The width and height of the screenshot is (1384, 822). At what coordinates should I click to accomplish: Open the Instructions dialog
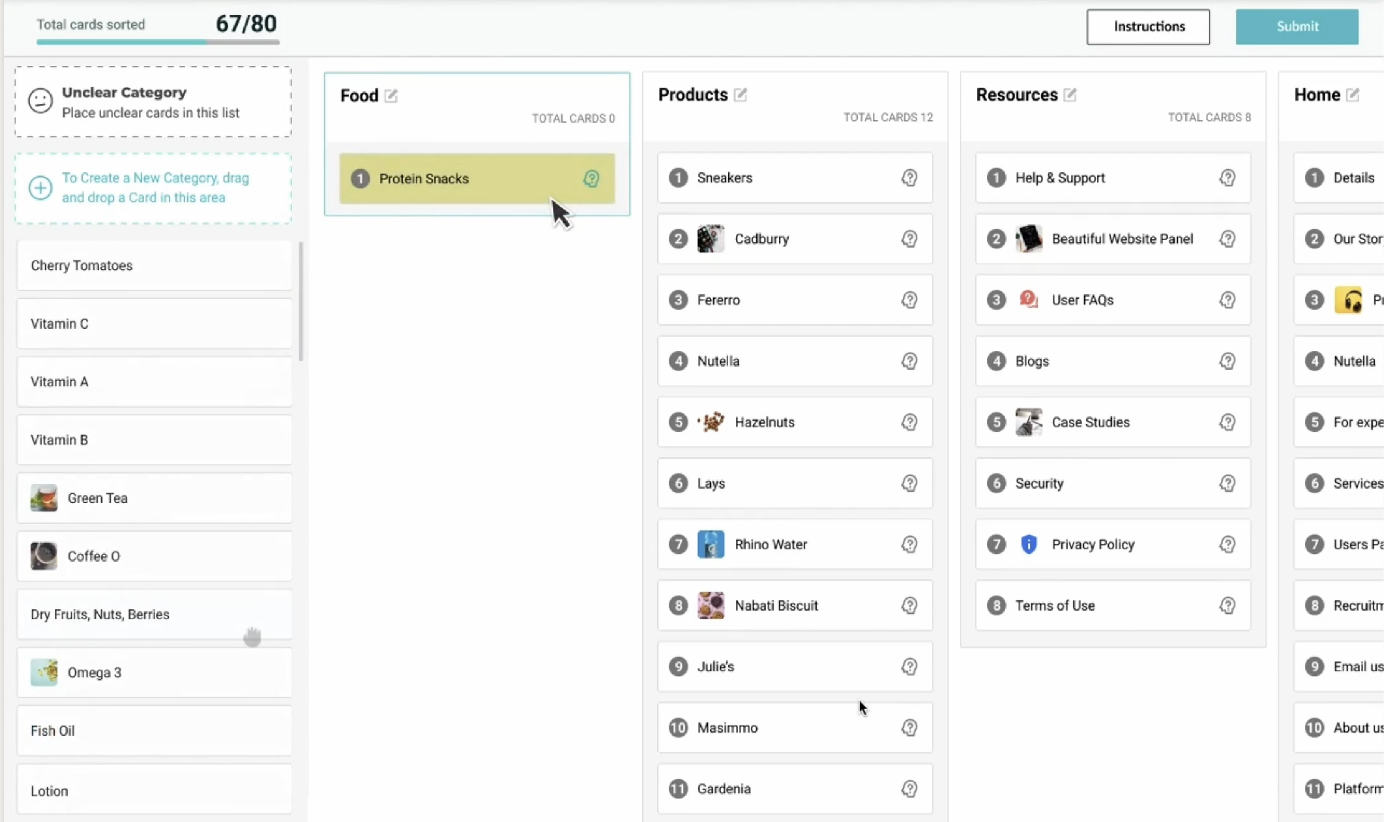1148,26
